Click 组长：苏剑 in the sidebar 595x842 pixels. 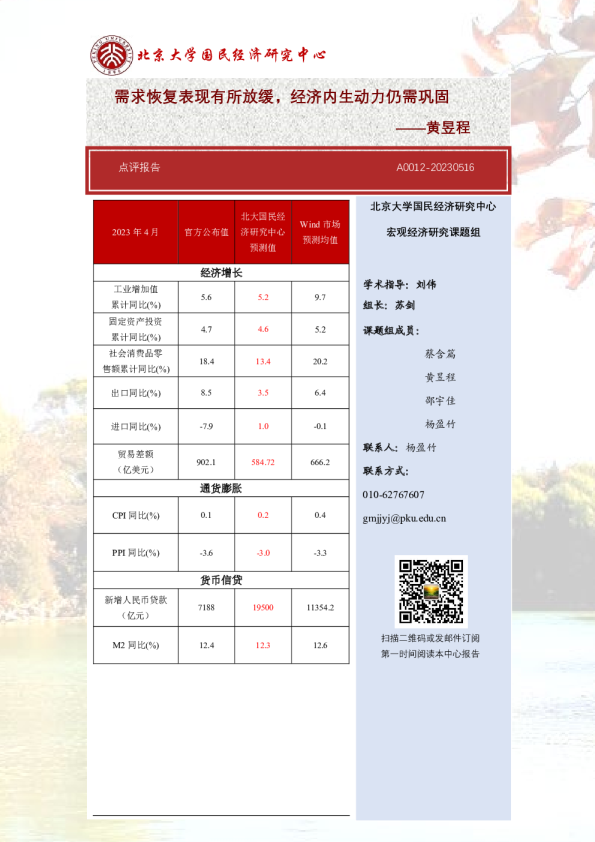[389, 305]
